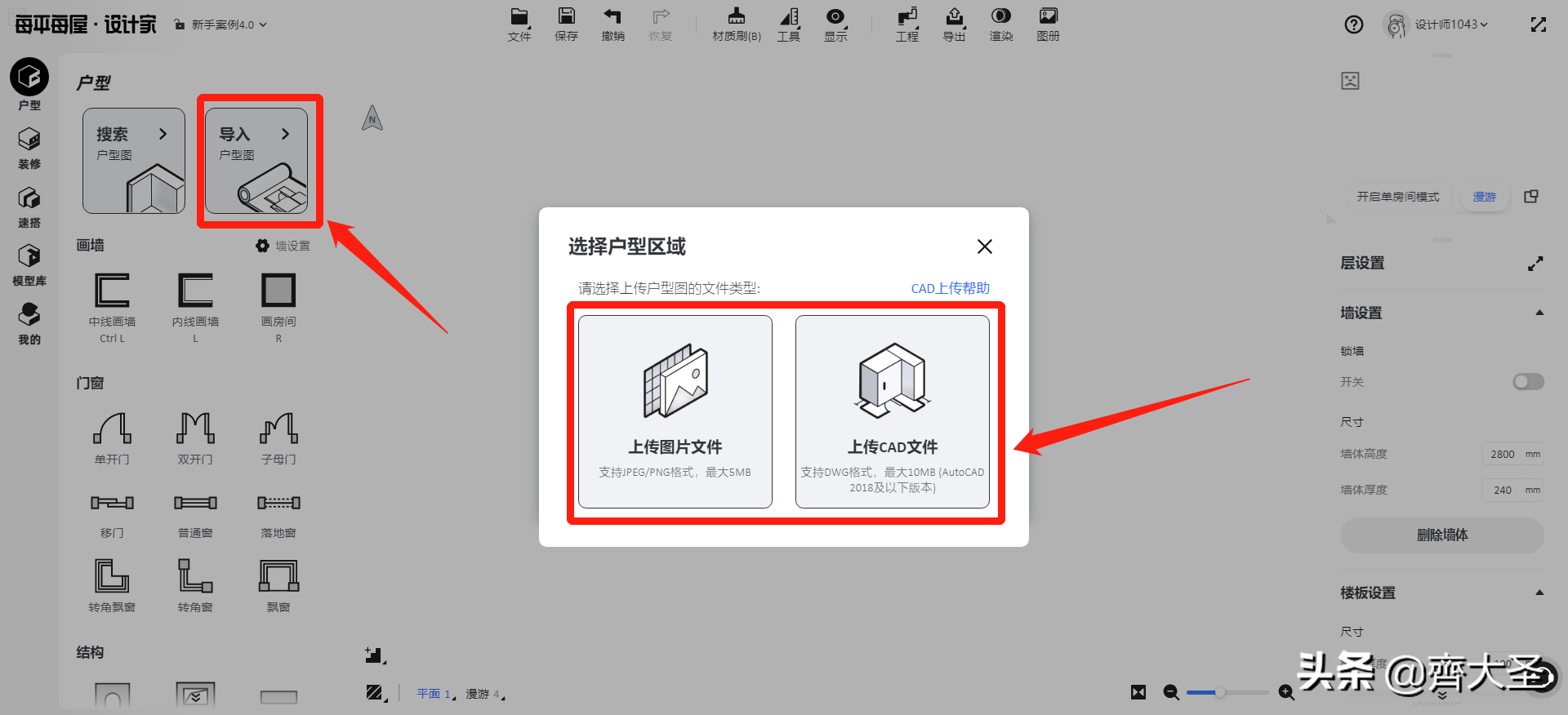Click the fit-to-view icon near zoom
Image resolution: width=1568 pixels, height=715 pixels.
pos(1138,692)
